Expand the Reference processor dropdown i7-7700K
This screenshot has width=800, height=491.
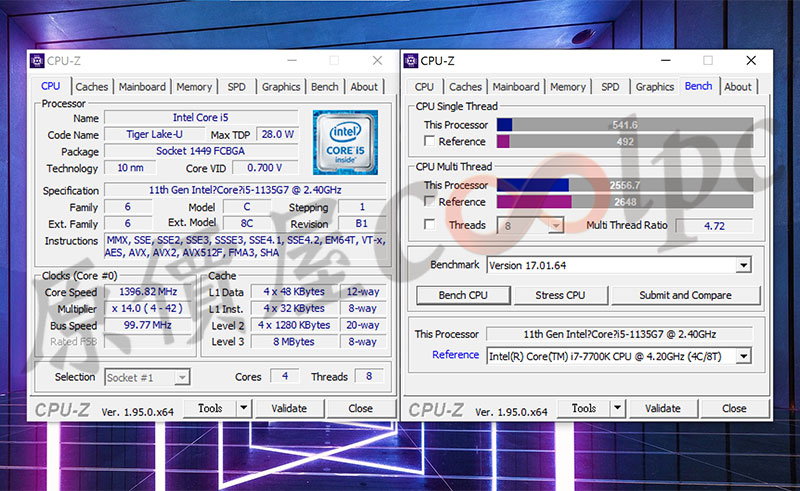pos(743,356)
